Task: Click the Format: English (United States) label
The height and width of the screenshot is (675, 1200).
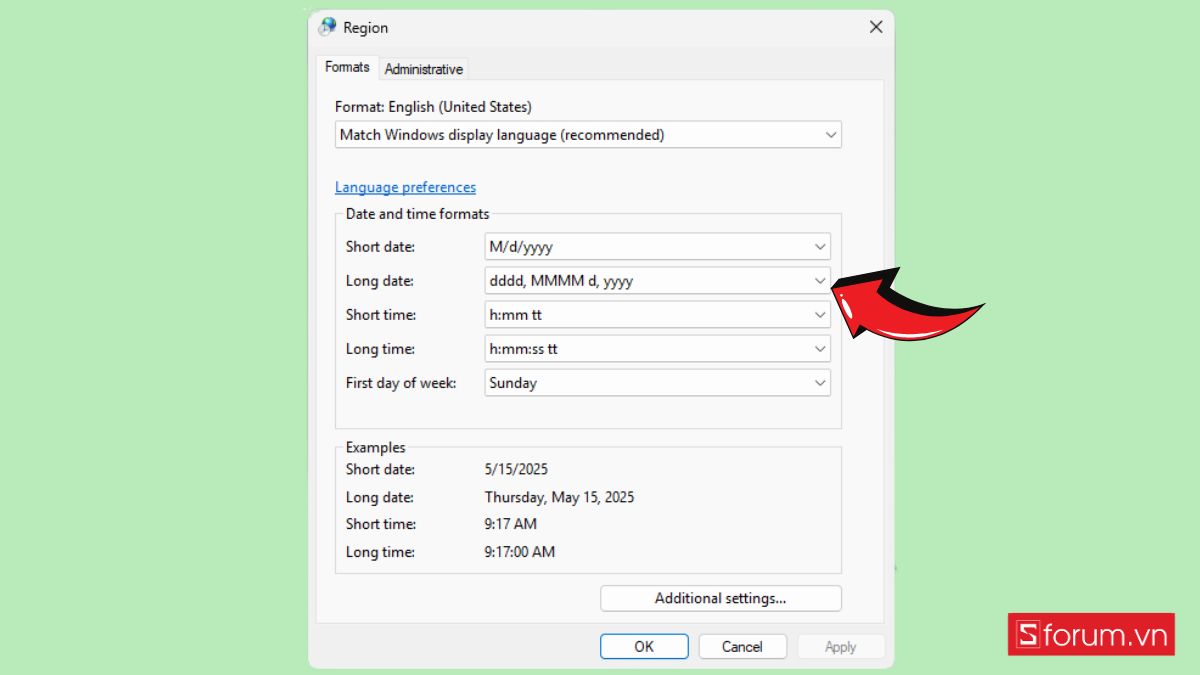Action: click(433, 106)
